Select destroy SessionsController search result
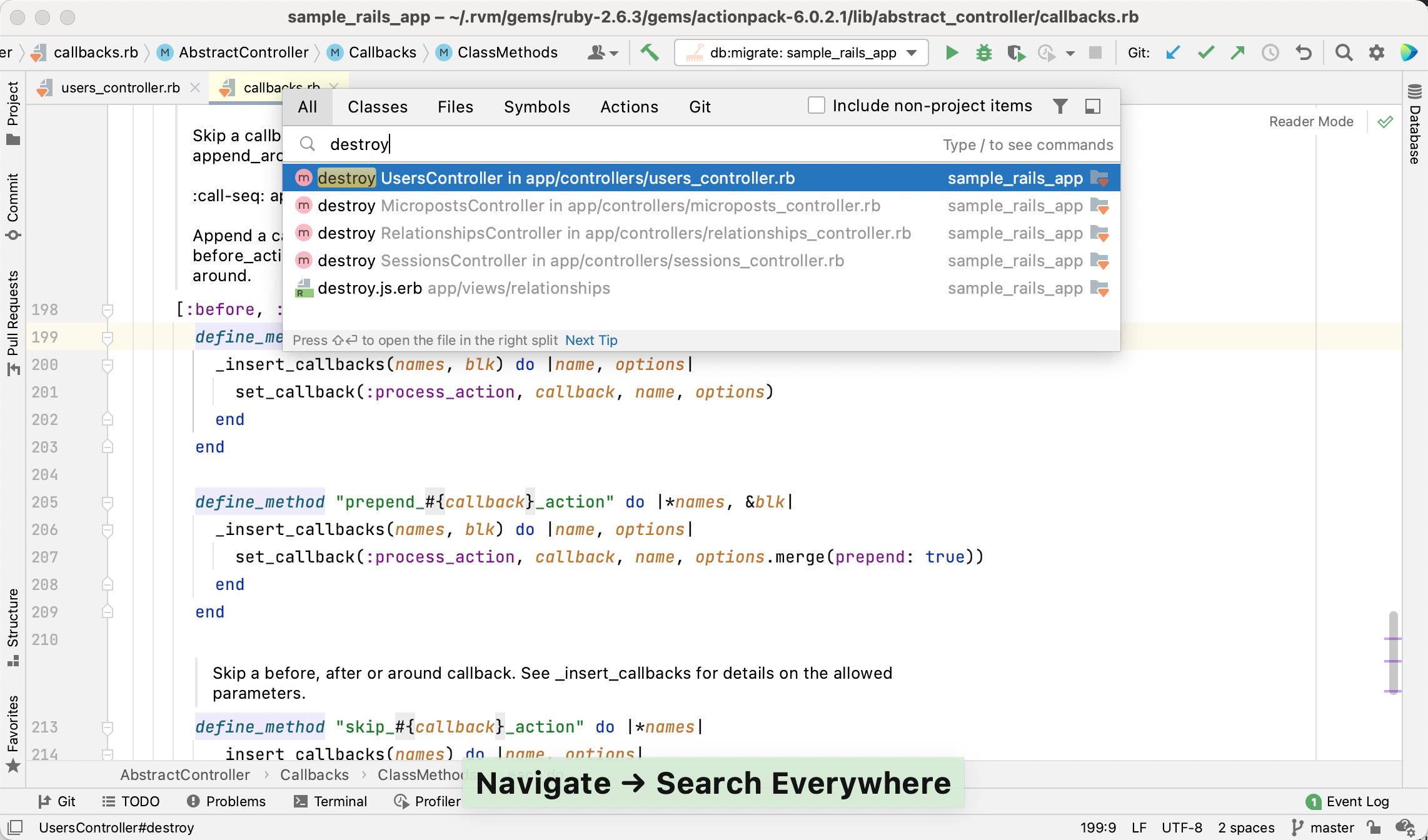This screenshot has width=1428, height=840. (x=580, y=261)
